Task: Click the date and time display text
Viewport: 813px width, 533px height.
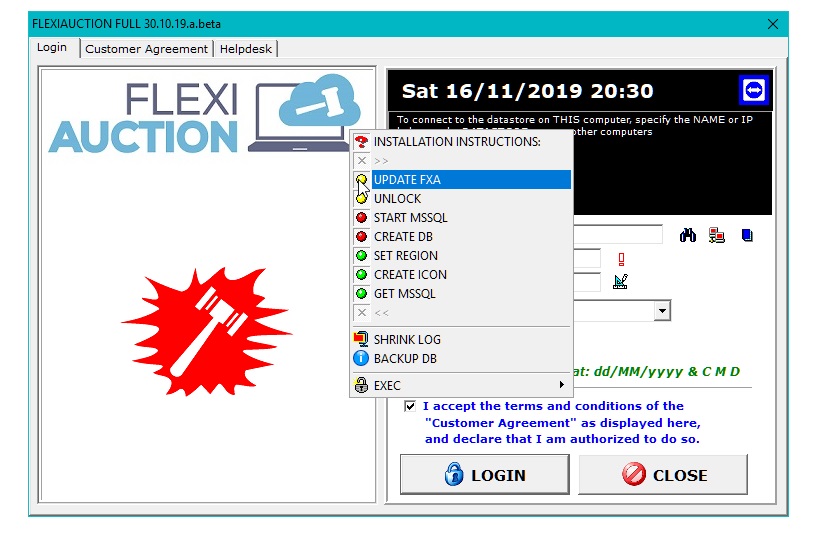Action: 527,91
